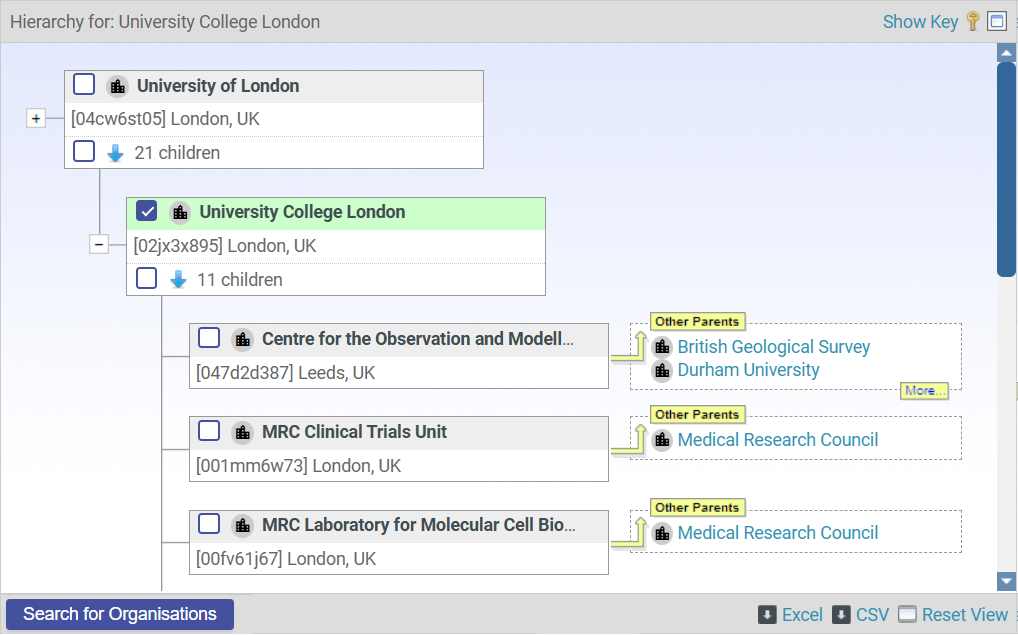The image size is (1018, 635).
Task: Tick the University of London checkbox
Action: [84, 85]
